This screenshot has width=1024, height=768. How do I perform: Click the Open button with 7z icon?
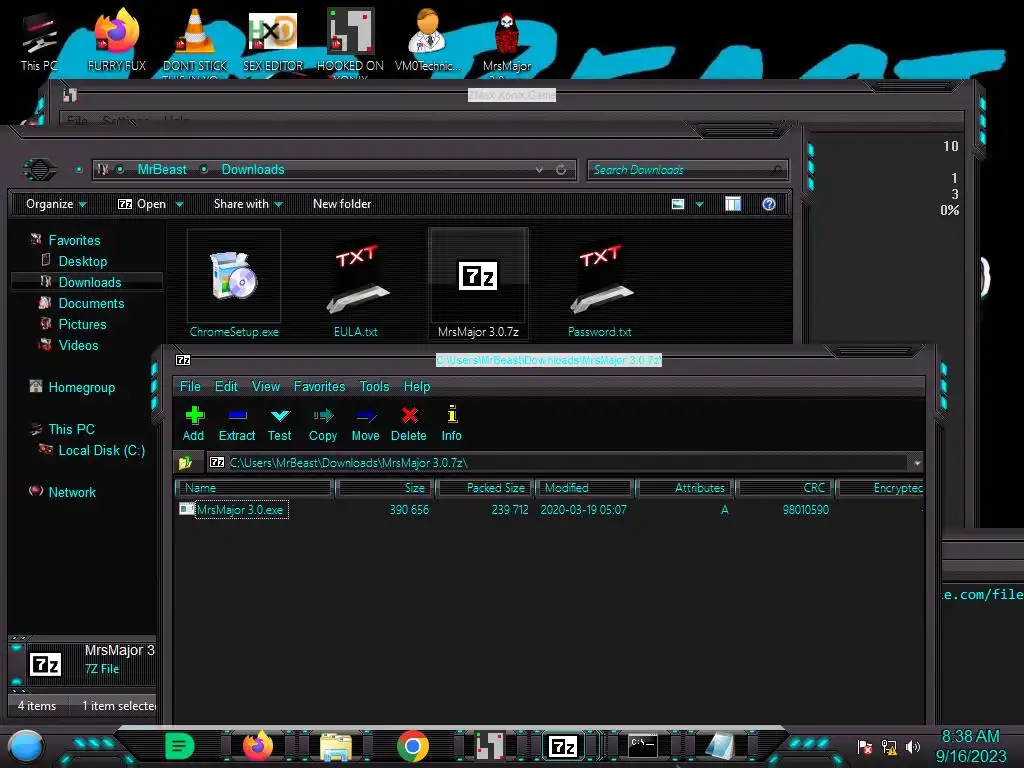pos(142,204)
